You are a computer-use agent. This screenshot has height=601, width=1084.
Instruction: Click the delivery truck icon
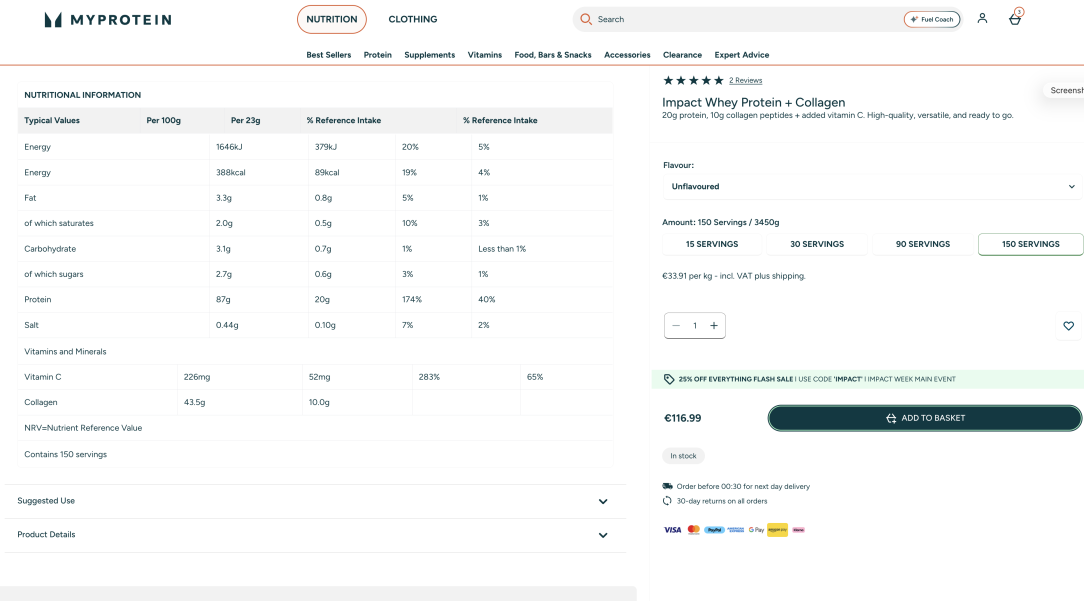tap(667, 486)
